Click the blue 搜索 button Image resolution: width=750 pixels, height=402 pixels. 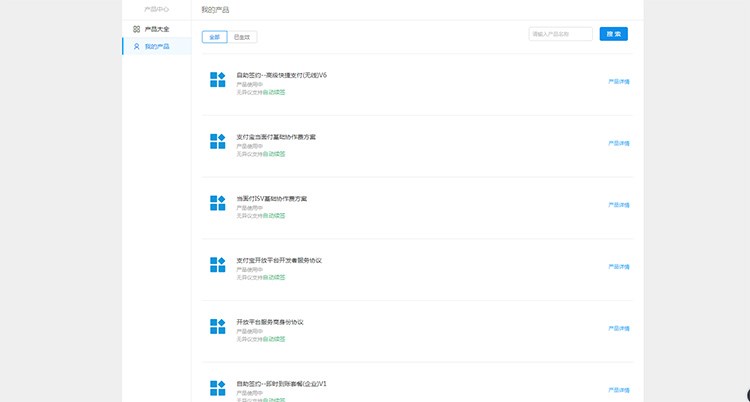614,34
